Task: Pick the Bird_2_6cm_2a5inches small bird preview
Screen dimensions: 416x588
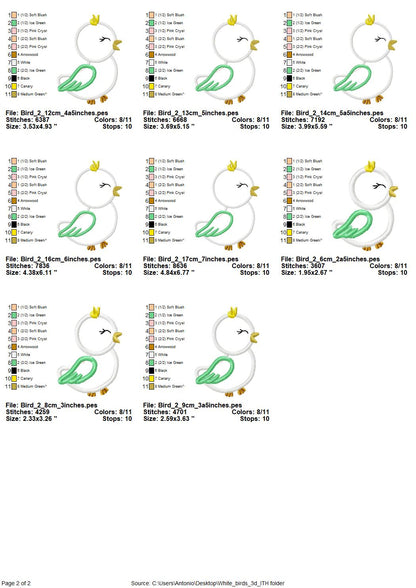Action: (x=365, y=206)
